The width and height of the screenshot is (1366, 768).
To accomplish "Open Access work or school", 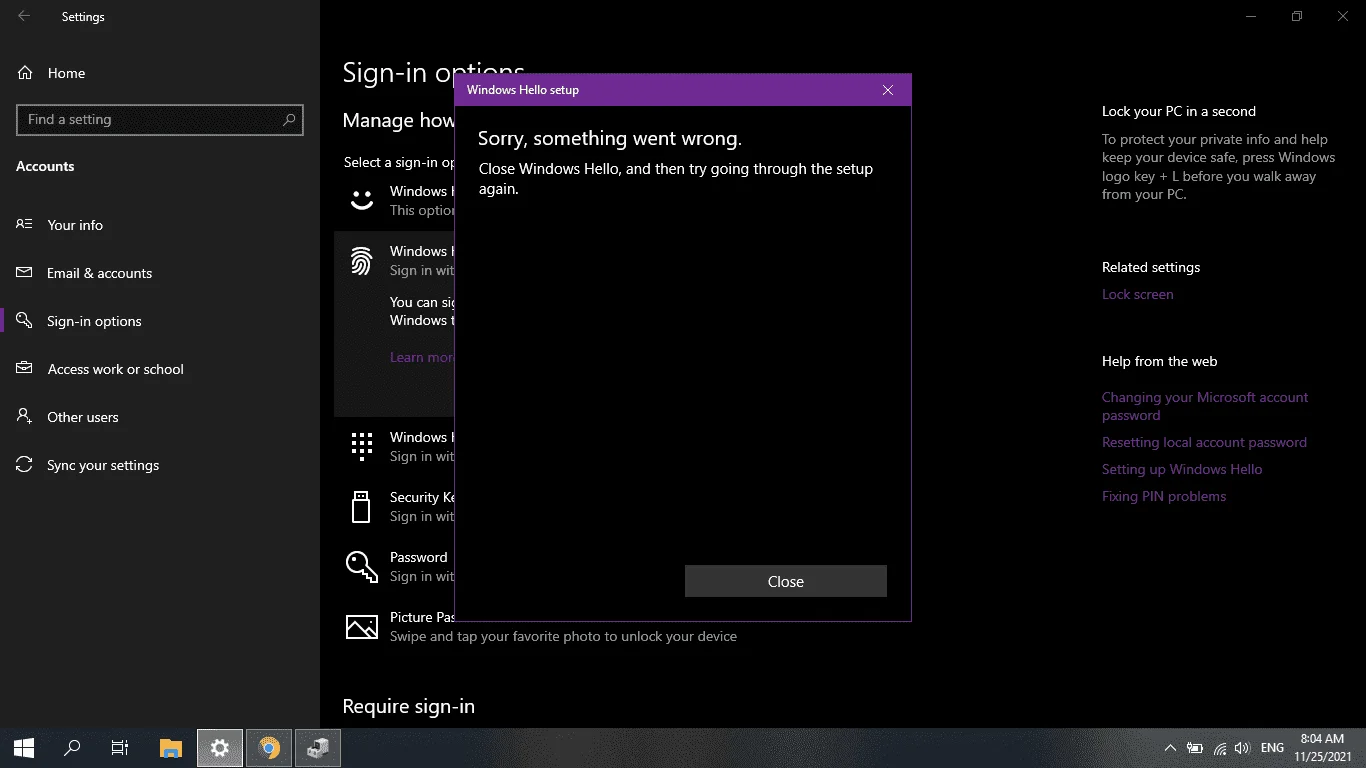I will (x=160, y=369).
